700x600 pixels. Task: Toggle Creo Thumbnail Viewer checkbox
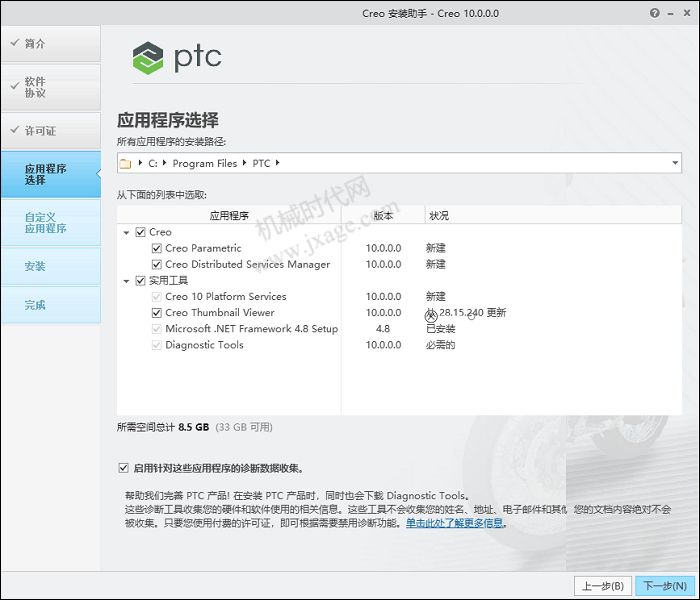157,312
